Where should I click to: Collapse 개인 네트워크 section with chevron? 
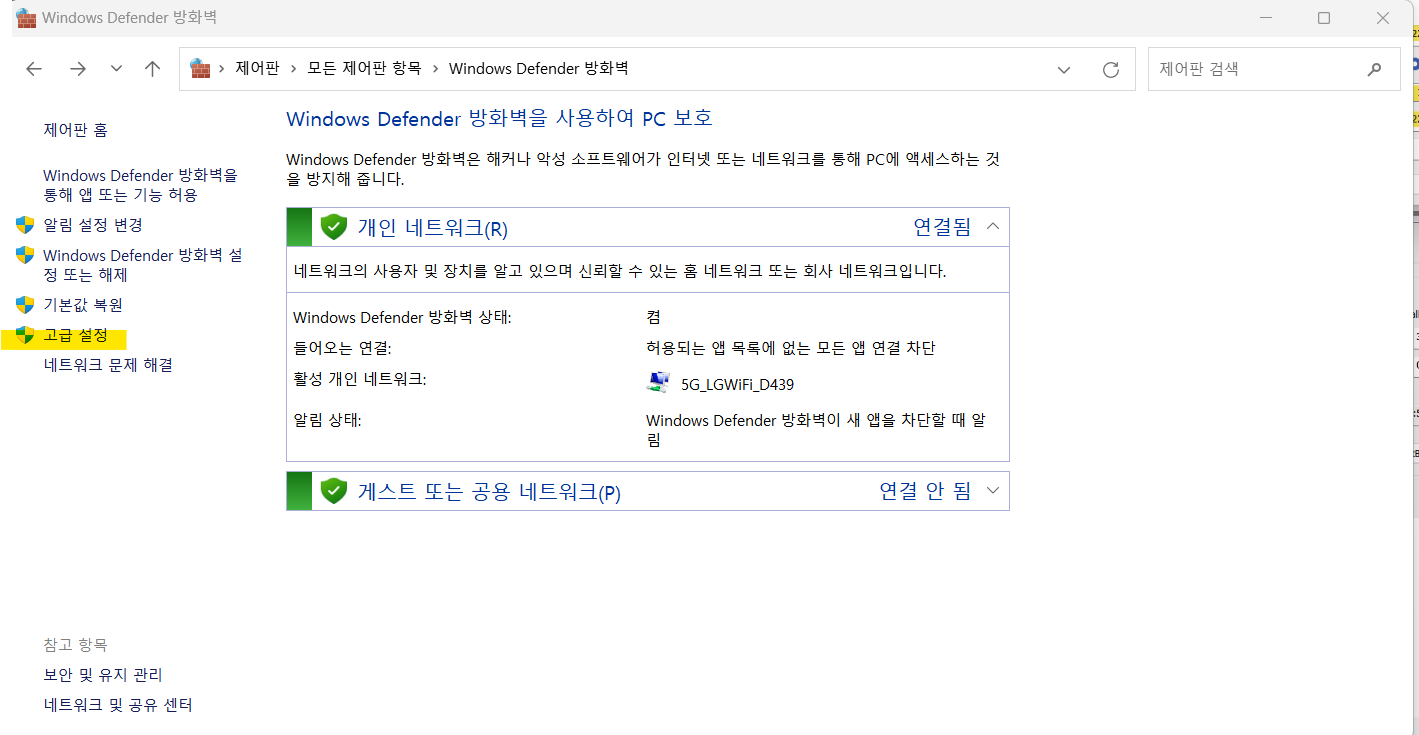(993, 226)
